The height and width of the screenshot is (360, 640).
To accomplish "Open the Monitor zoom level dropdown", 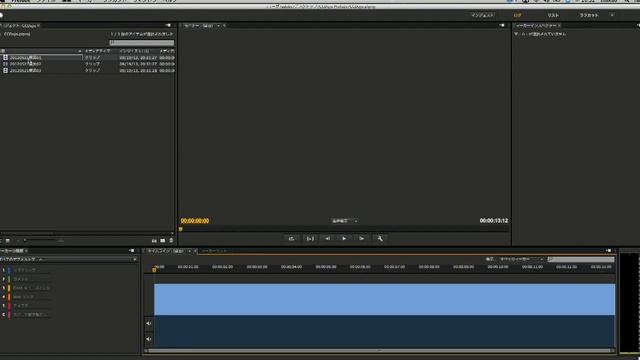I will point(344,221).
